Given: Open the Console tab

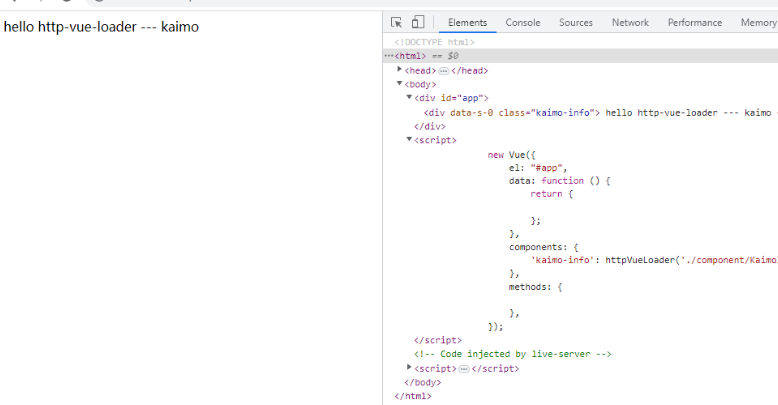Looking at the screenshot, I should pyautogui.click(x=522, y=22).
